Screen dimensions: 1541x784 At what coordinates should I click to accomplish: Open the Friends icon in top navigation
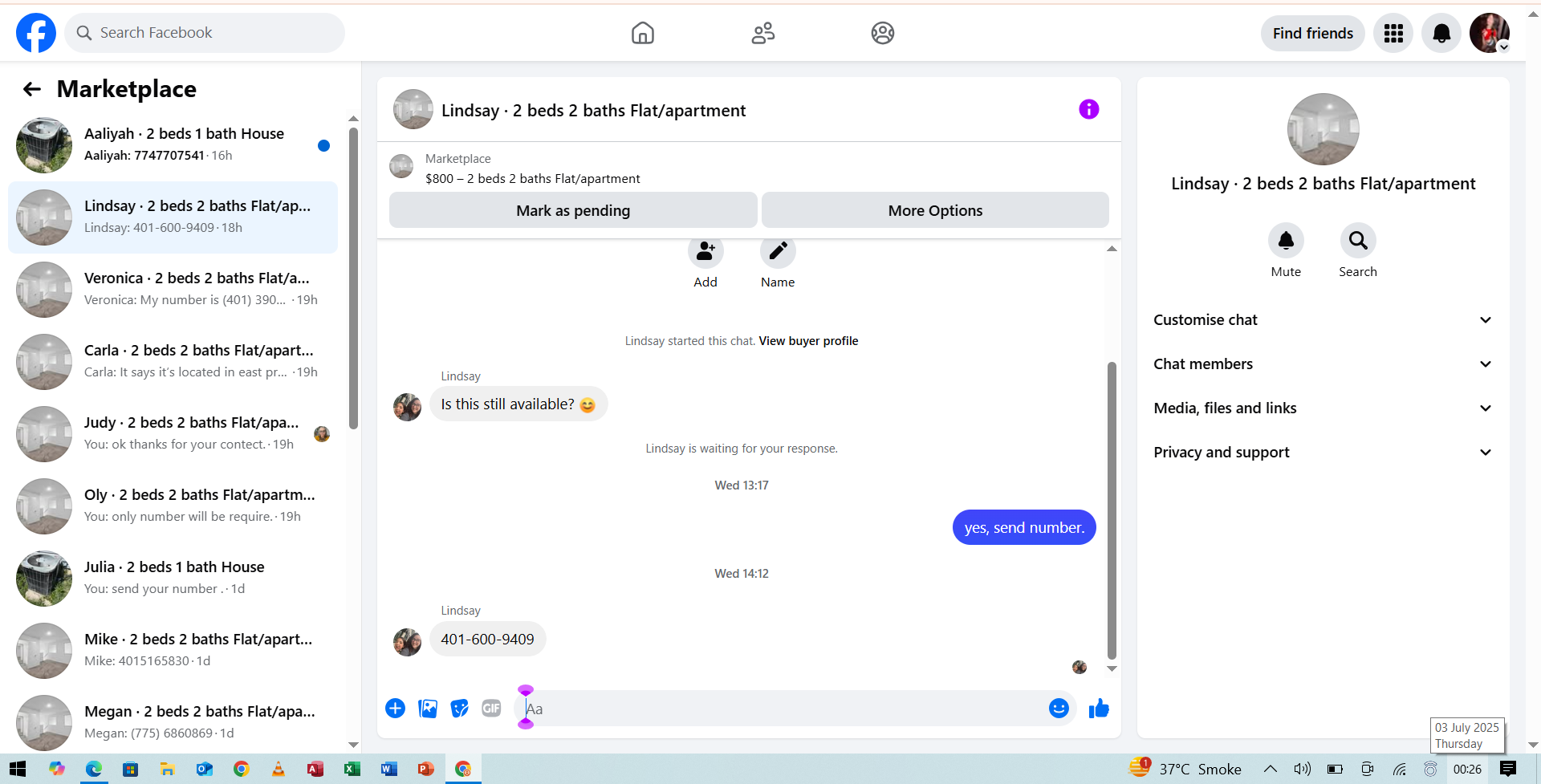point(763,33)
